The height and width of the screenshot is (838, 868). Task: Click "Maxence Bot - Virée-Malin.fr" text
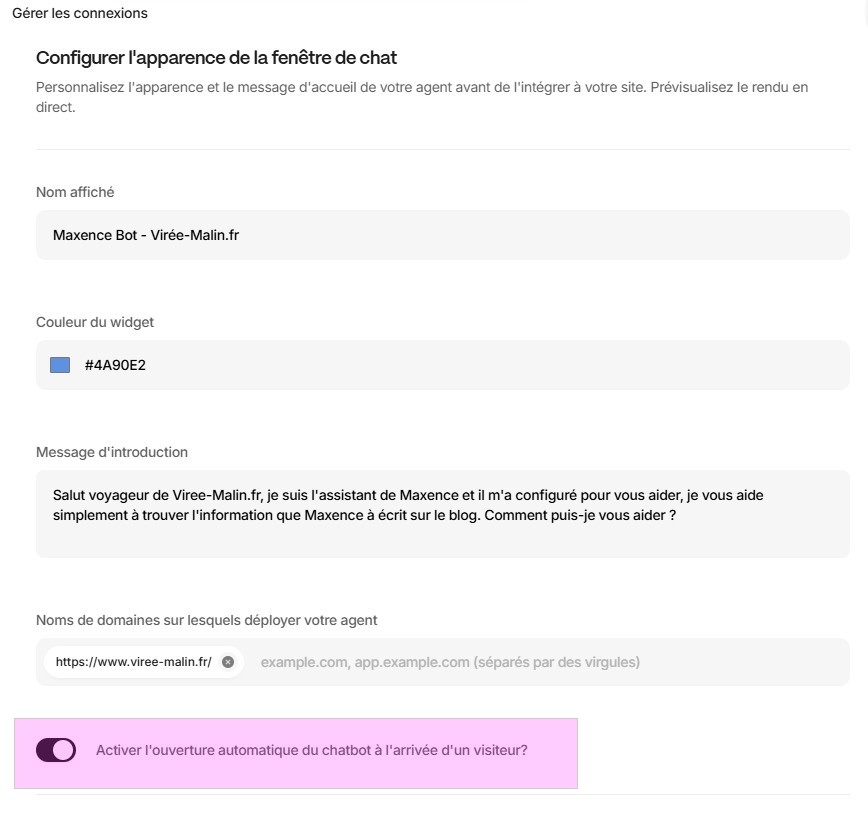pyautogui.click(x=146, y=236)
